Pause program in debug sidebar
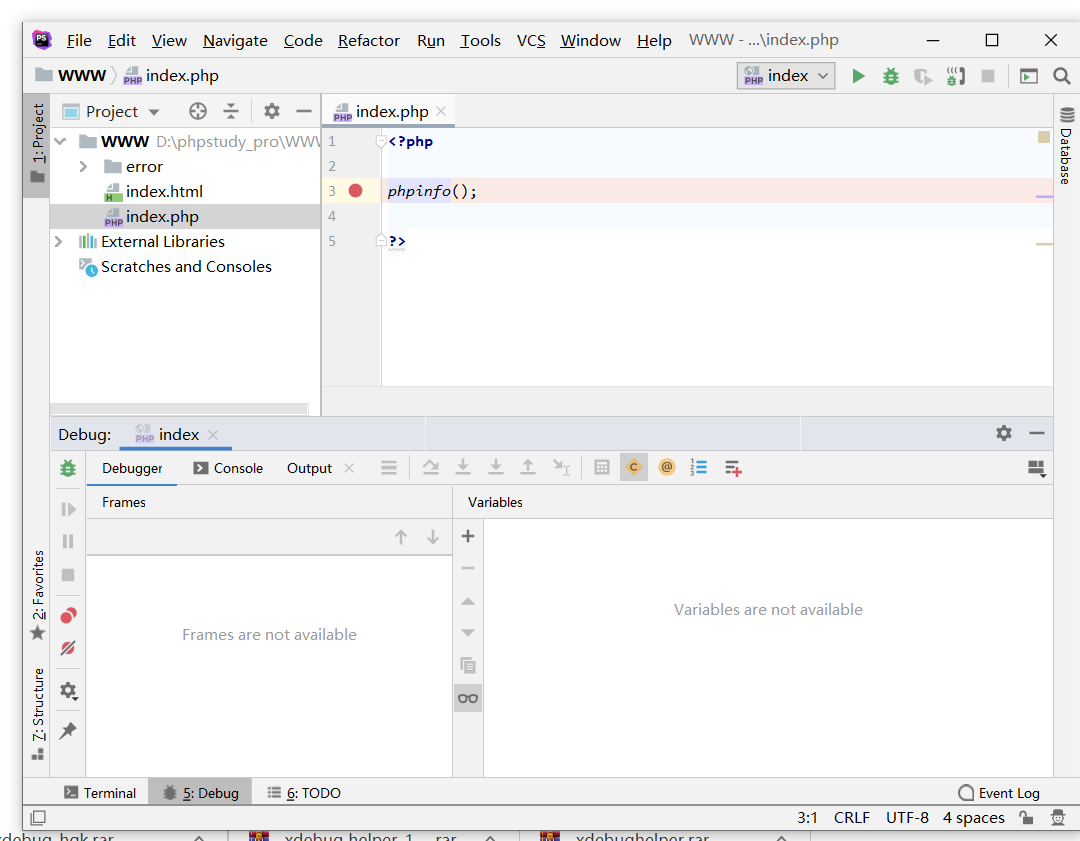 (68, 541)
